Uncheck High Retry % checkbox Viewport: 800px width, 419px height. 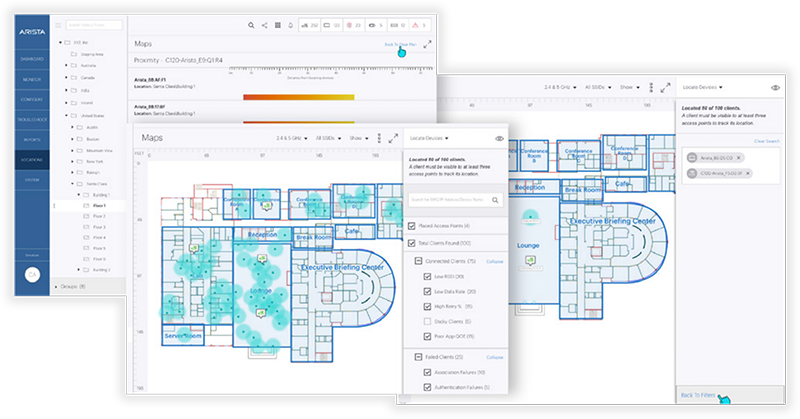click(428, 307)
